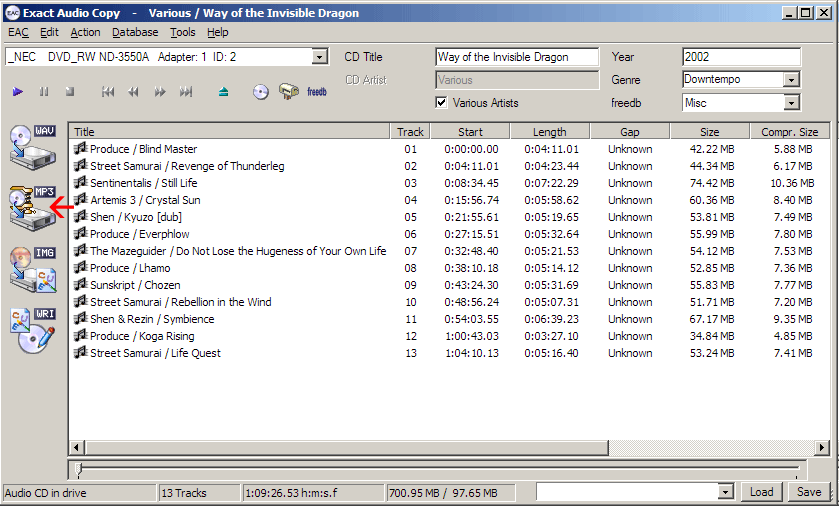Sort by the Compr. Size column header
839x506 pixels.
pos(789,132)
